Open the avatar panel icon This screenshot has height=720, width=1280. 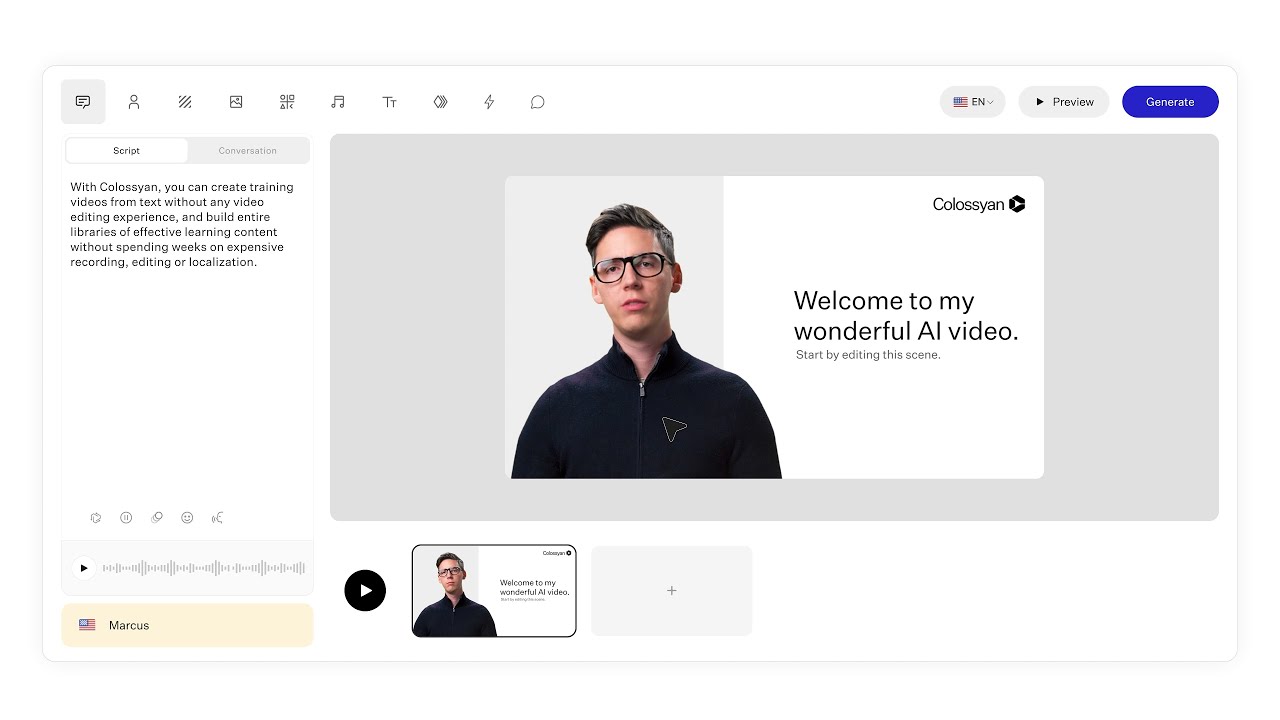[134, 102]
